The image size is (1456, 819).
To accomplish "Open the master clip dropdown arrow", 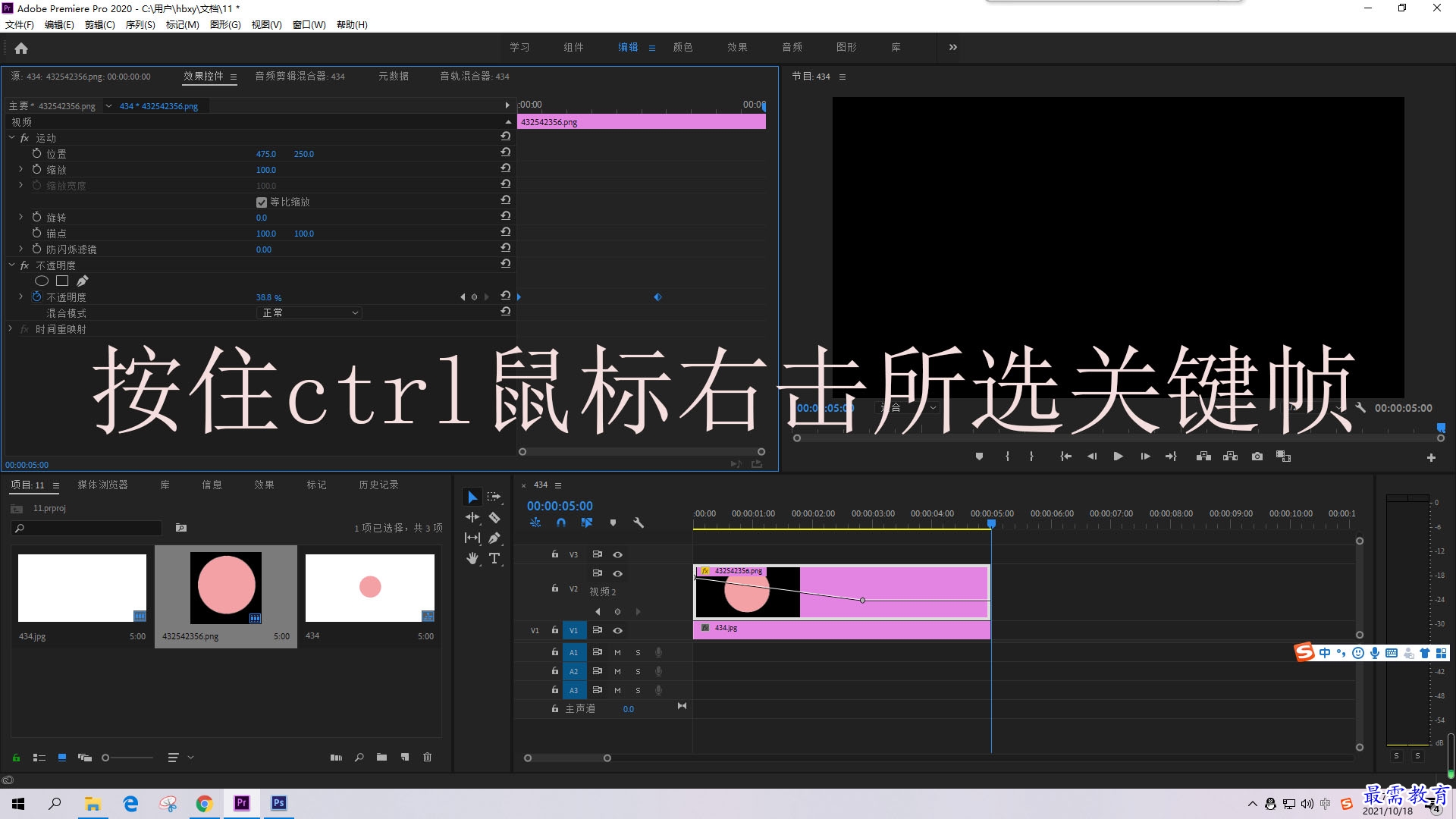I will point(109,106).
